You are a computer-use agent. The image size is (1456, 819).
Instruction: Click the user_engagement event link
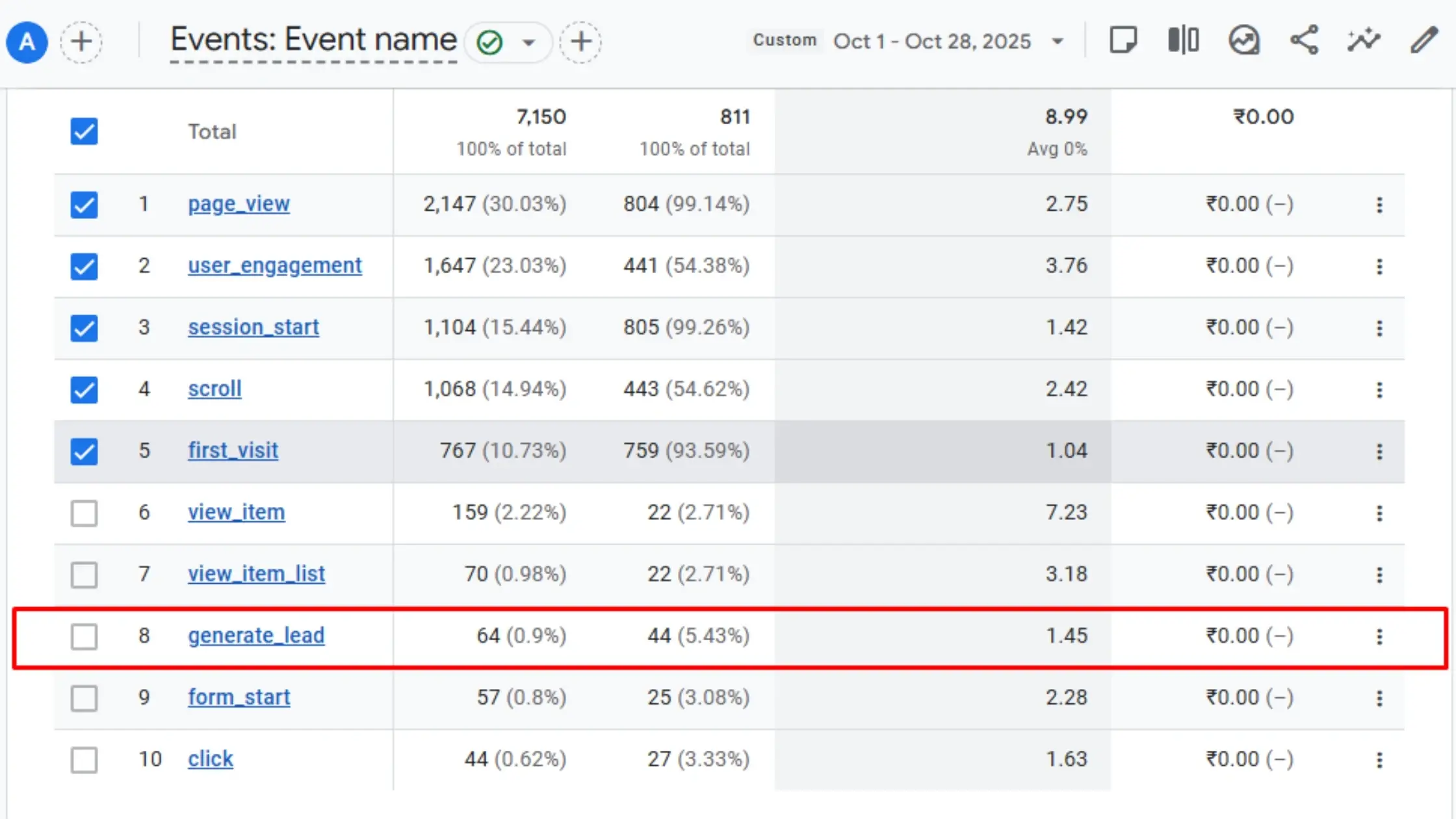(x=275, y=266)
